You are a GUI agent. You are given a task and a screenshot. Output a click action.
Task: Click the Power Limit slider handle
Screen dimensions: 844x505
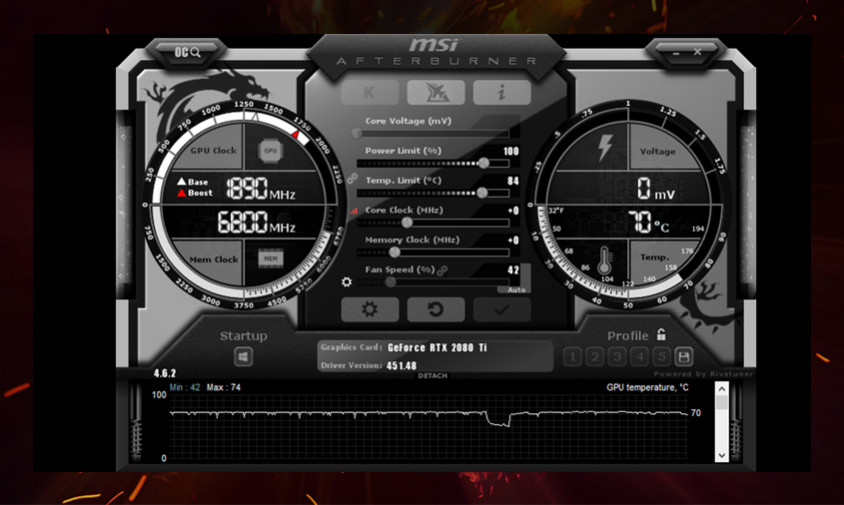coord(484,163)
